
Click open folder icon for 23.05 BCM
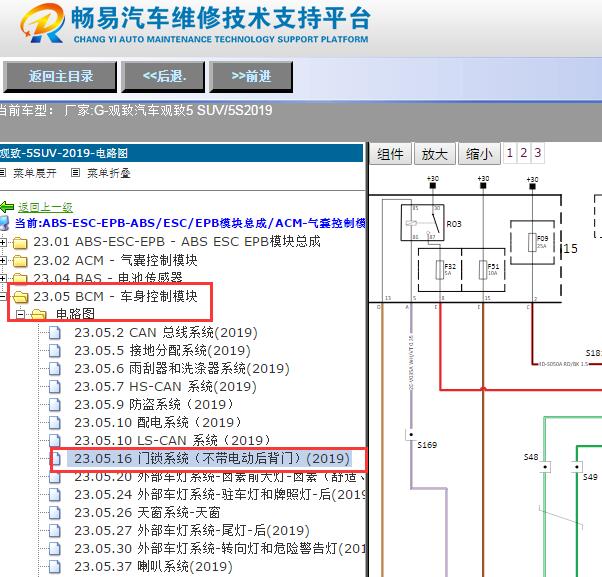20,296
